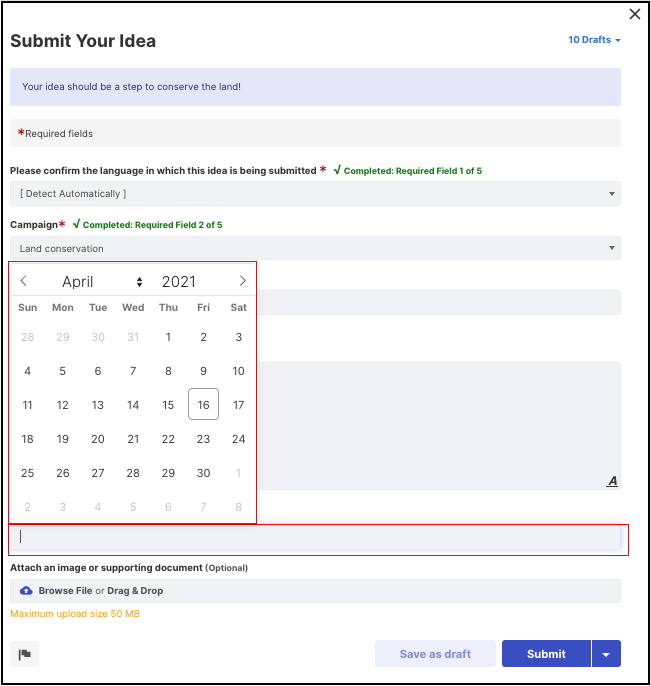The height and width of the screenshot is (686, 651).
Task: Go to next month in calendar
Action: click(242, 281)
